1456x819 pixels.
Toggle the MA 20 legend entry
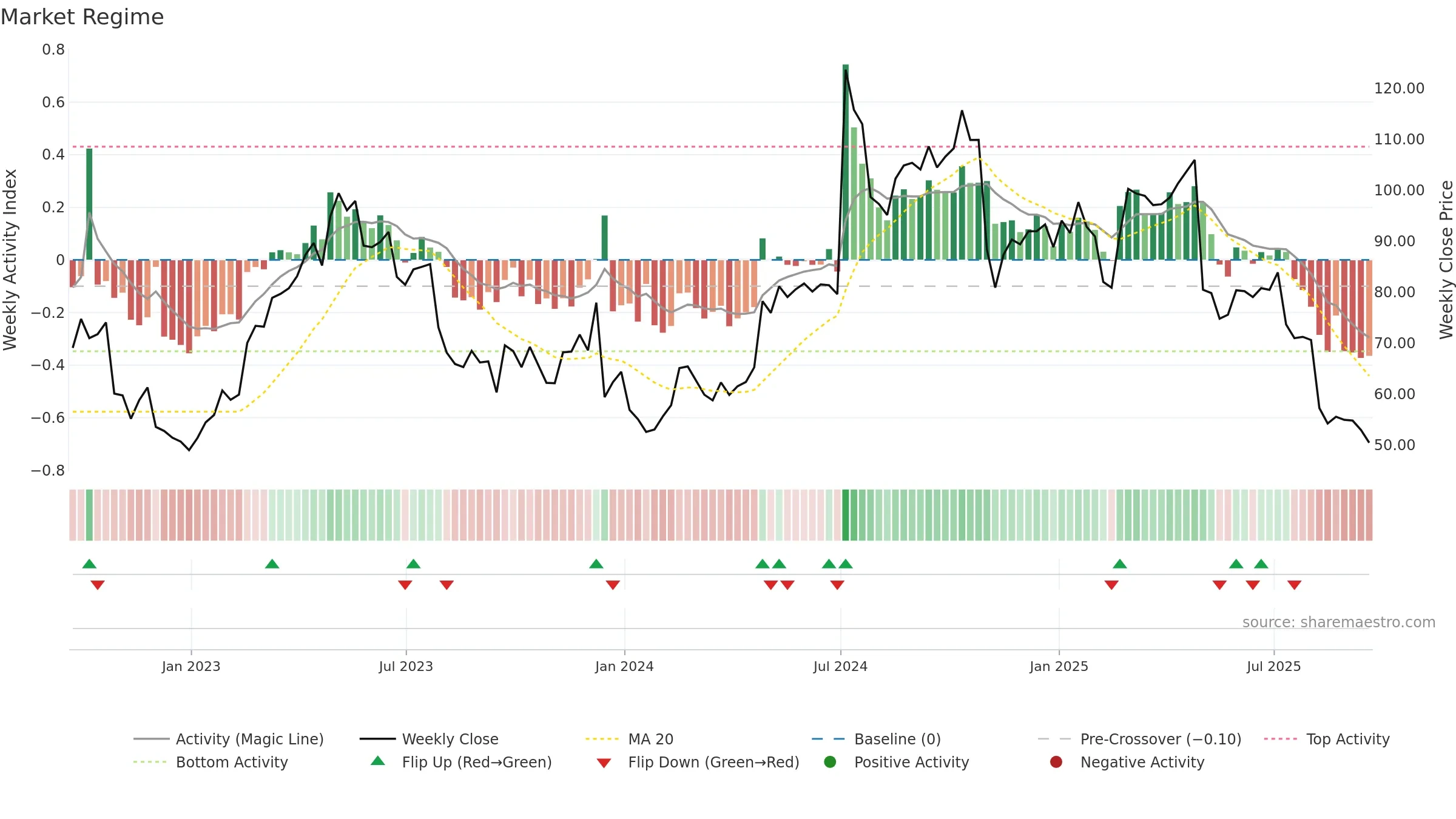[x=630, y=739]
